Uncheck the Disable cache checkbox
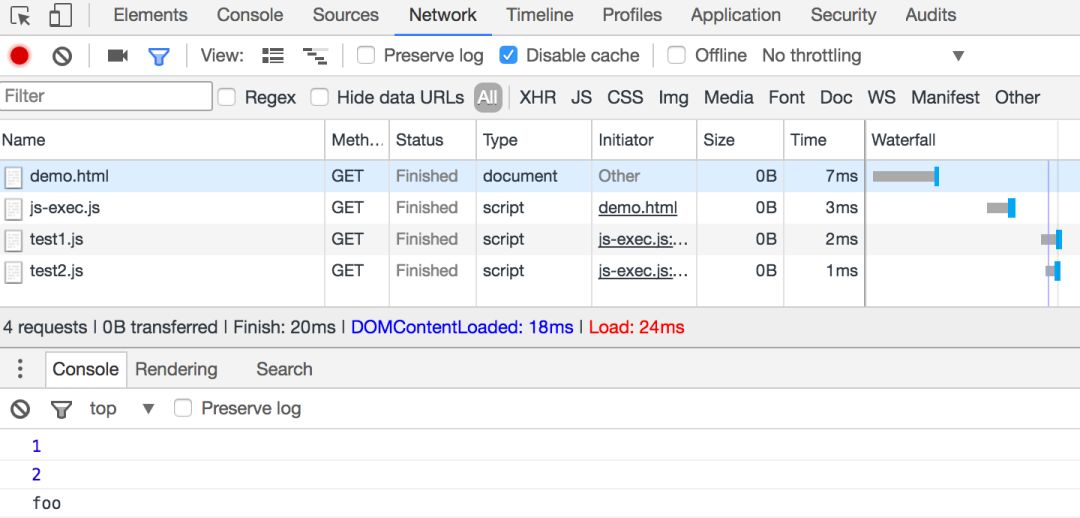 (508, 56)
